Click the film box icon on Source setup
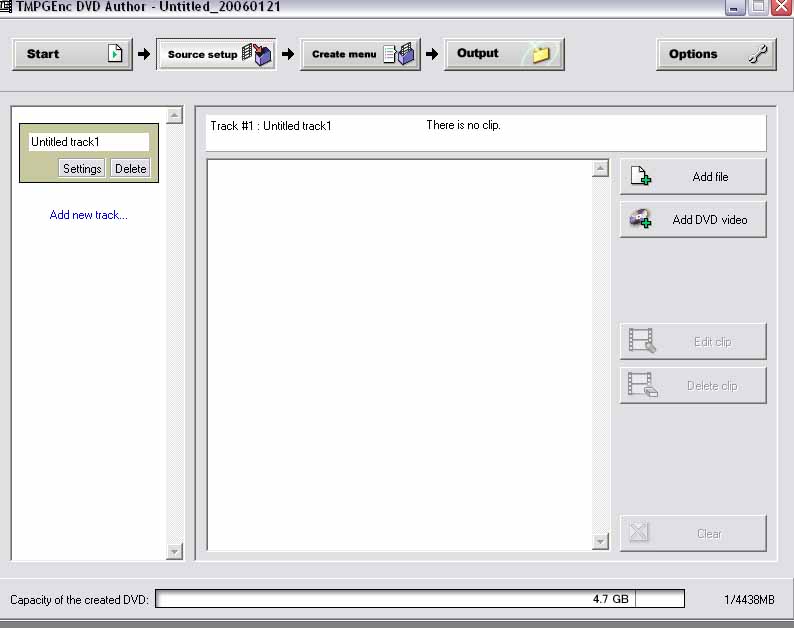This screenshot has width=794, height=628. point(257,54)
